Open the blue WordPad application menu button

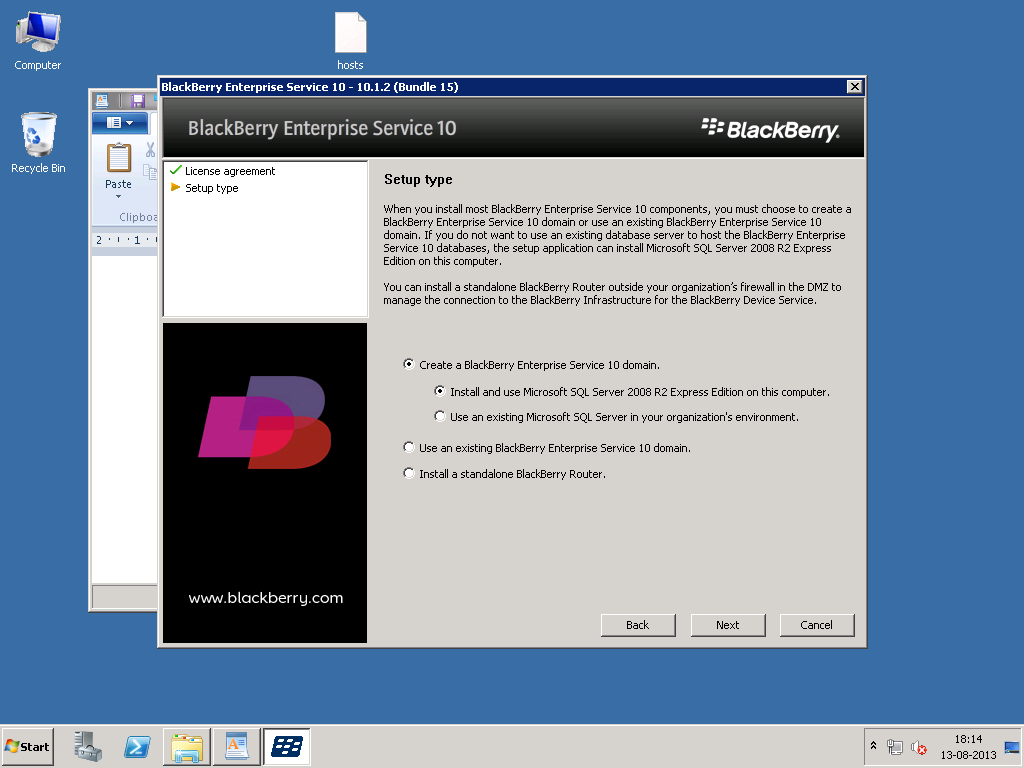[x=120, y=122]
